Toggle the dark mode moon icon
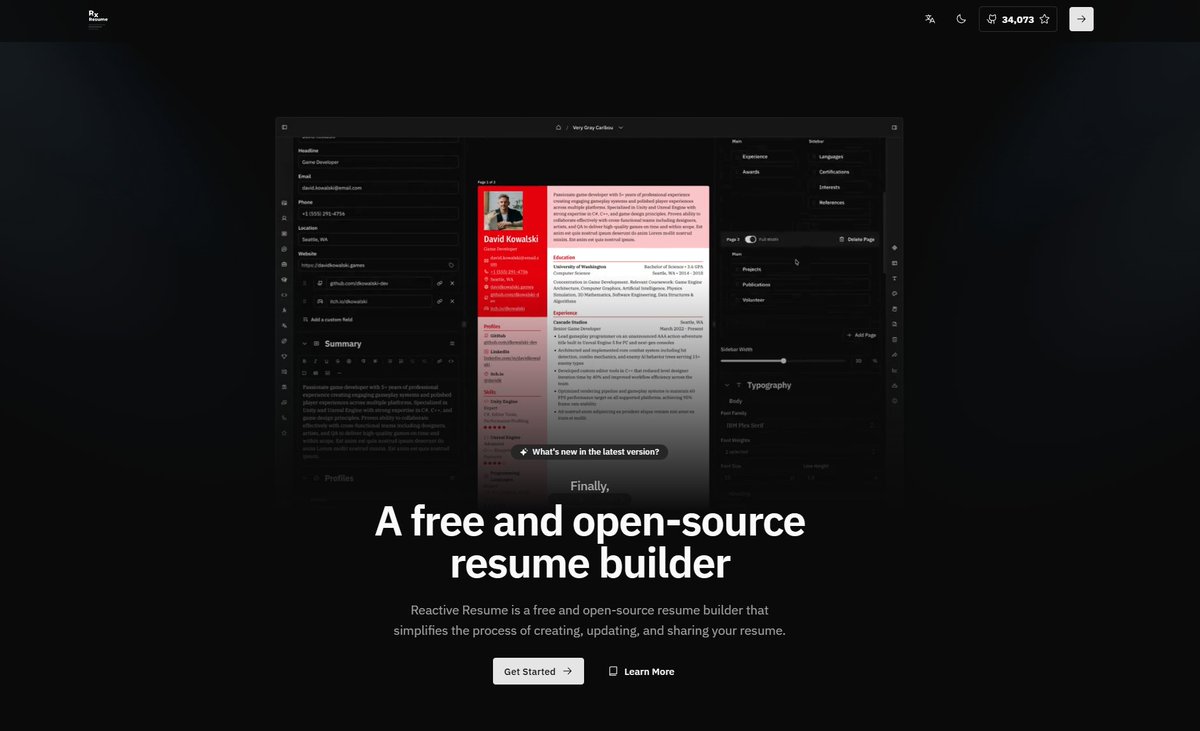Viewport: 1200px width, 731px height. [x=961, y=19]
